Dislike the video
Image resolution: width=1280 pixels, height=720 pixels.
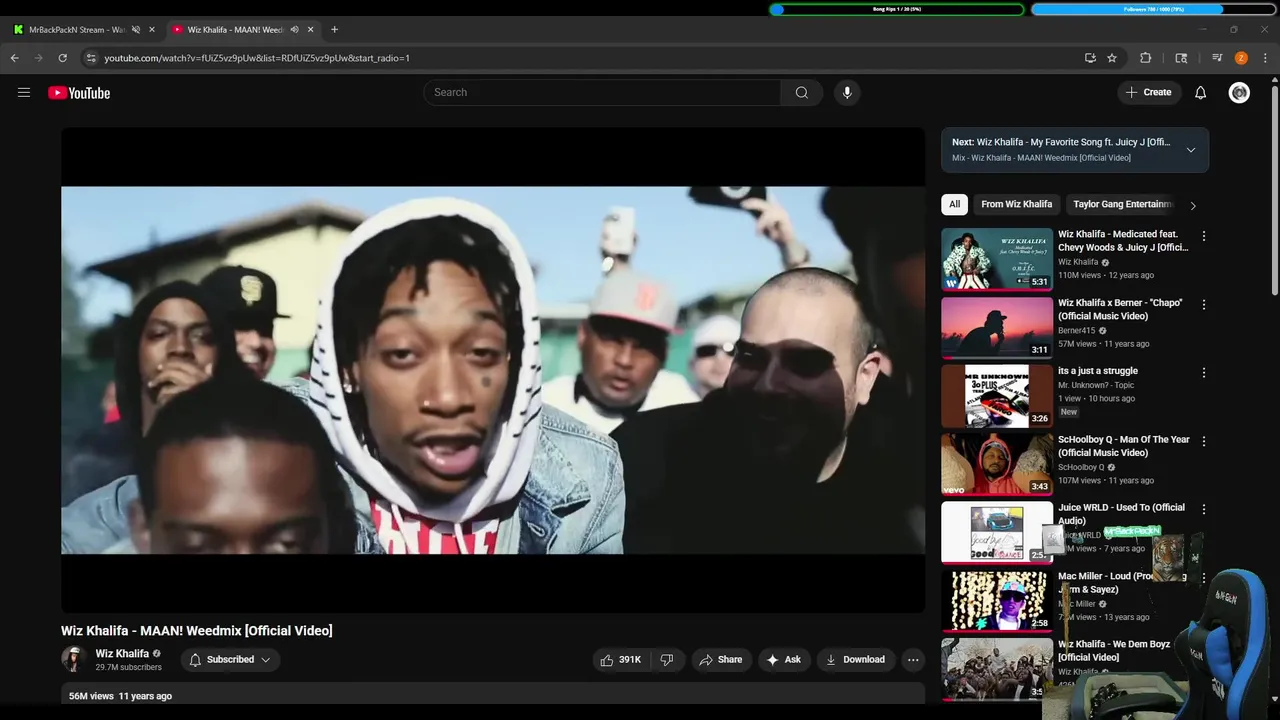coord(667,660)
